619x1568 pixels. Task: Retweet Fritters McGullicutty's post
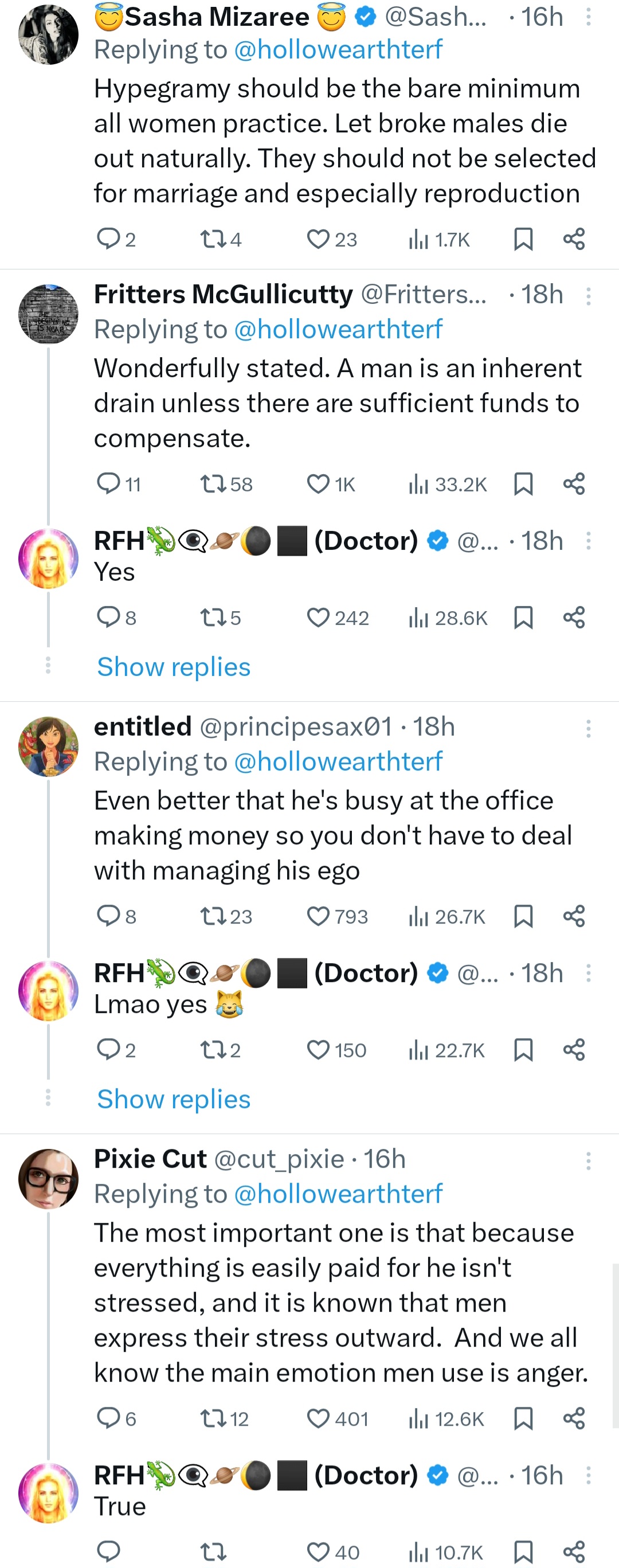click(x=214, y=484)
